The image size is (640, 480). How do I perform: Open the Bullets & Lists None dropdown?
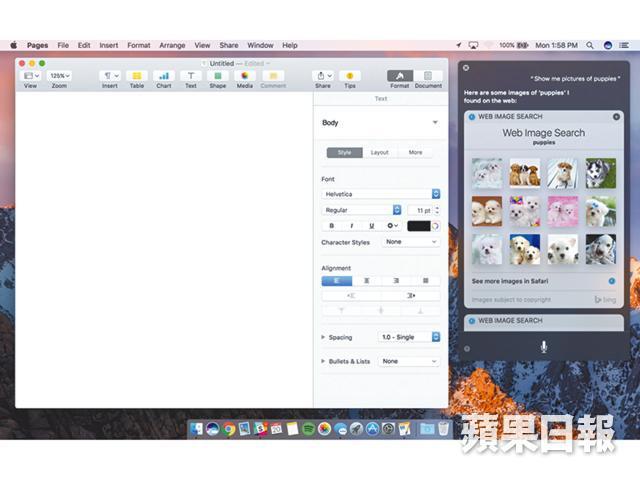tap(409, 362)
